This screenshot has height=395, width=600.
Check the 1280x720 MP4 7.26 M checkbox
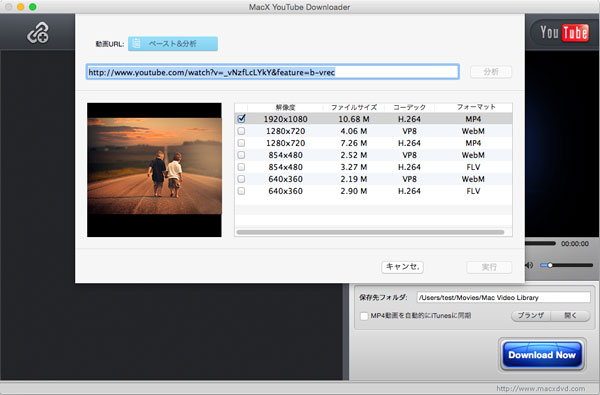pyautogui.click(x=241, y=143)
